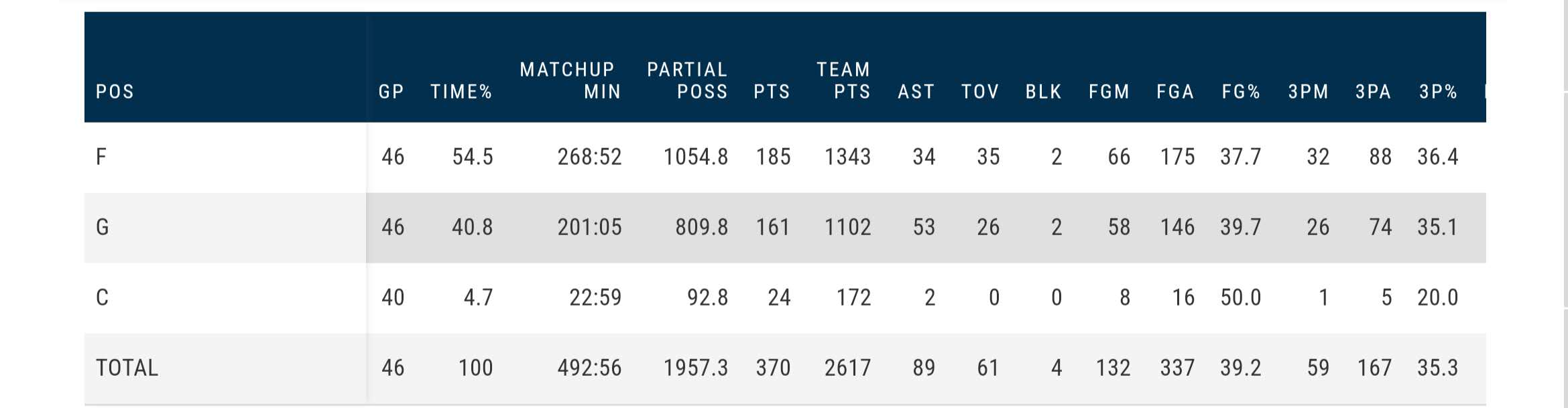Image resolution: width=1568 pixels, height=408 pixels.
Task: Click the TIME% column header
Action: tap(461, 92)
